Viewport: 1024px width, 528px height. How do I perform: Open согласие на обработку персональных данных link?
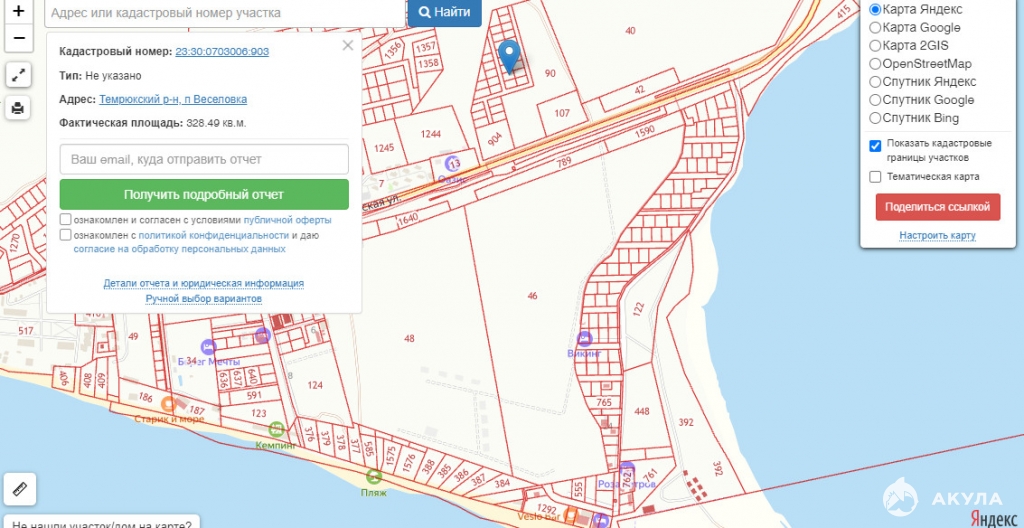coord(180,250)
